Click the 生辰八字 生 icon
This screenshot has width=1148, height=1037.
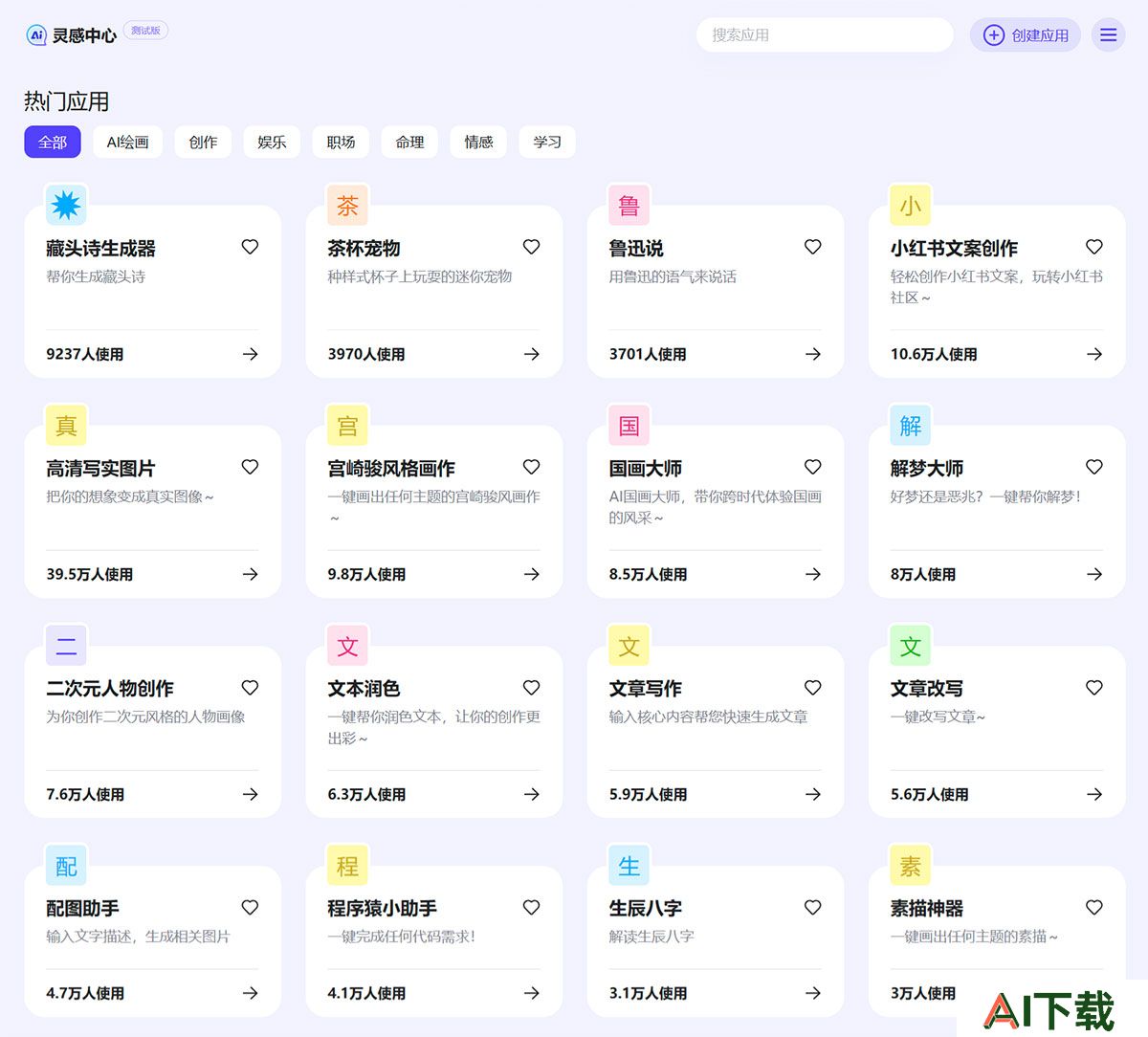point(629,865)
